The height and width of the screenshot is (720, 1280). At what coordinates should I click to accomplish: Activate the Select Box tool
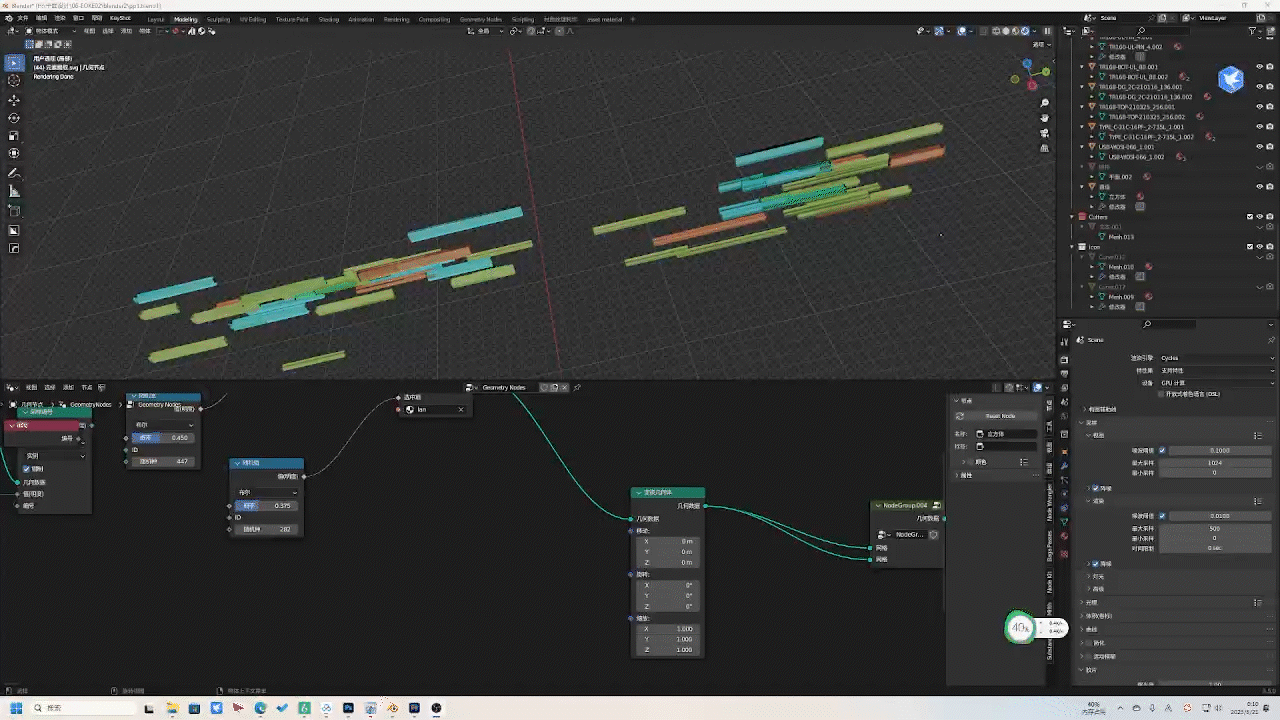click(14, 63)
